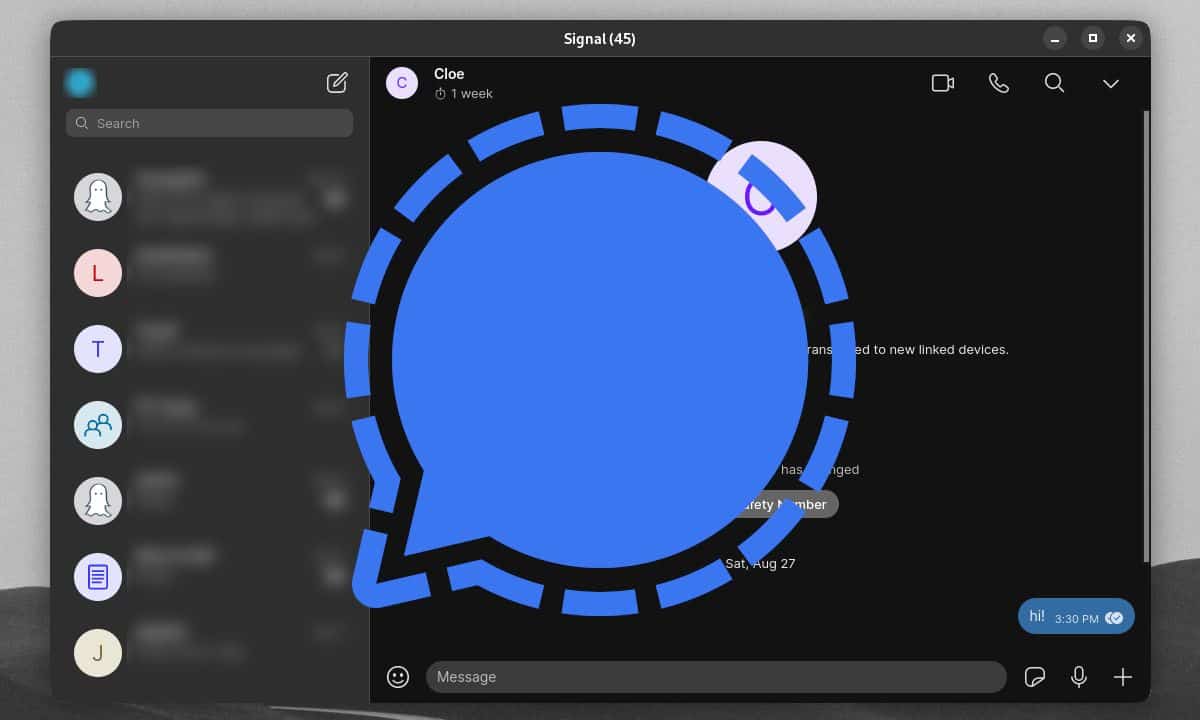Start a video call with Cloe
Image resolution: width=1200 pixels, height=720 pixels.
(x=942, y=83)
